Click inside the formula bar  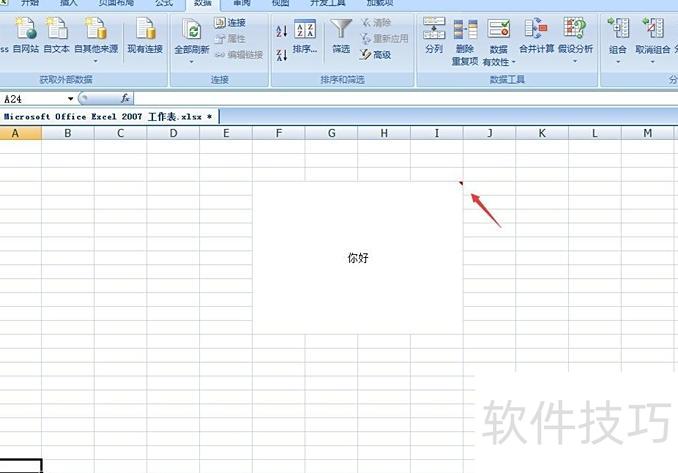click(x=406, y=99)
